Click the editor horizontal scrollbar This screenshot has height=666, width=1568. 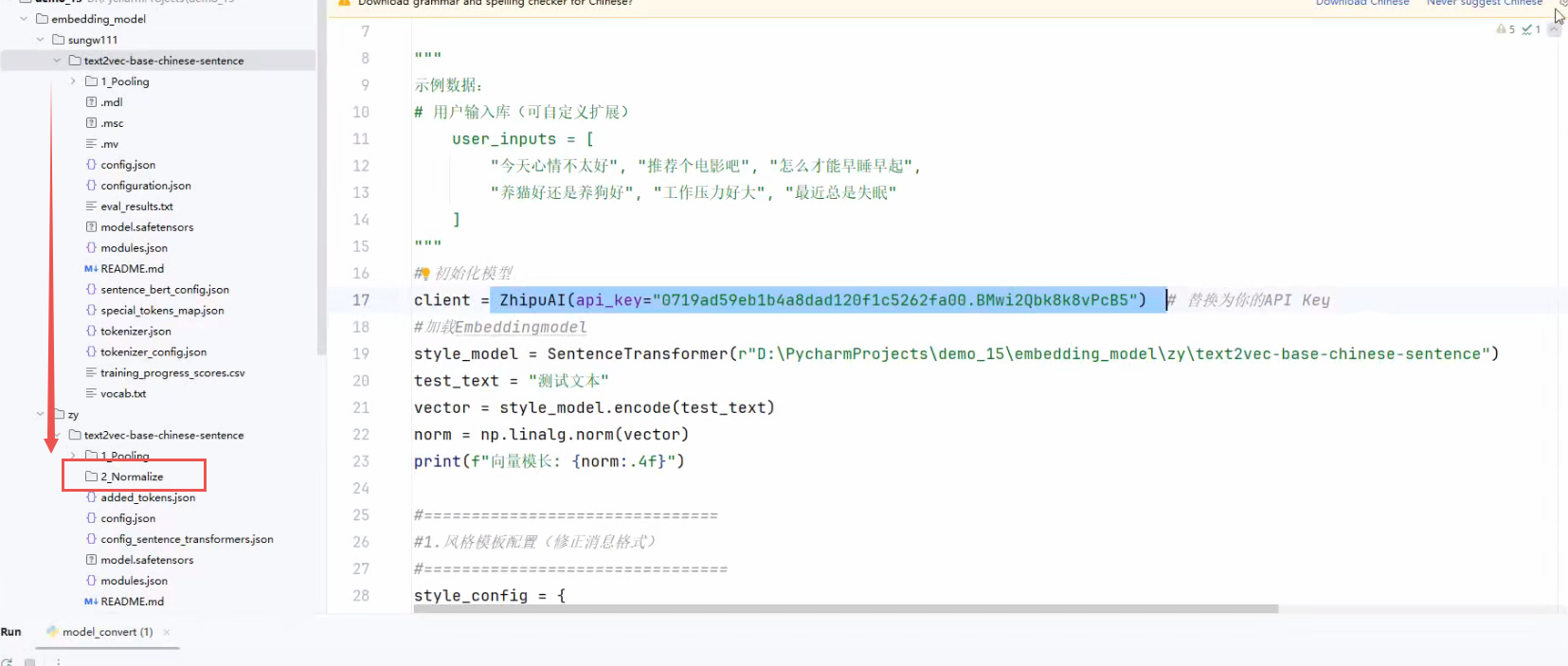click(845, 609)
